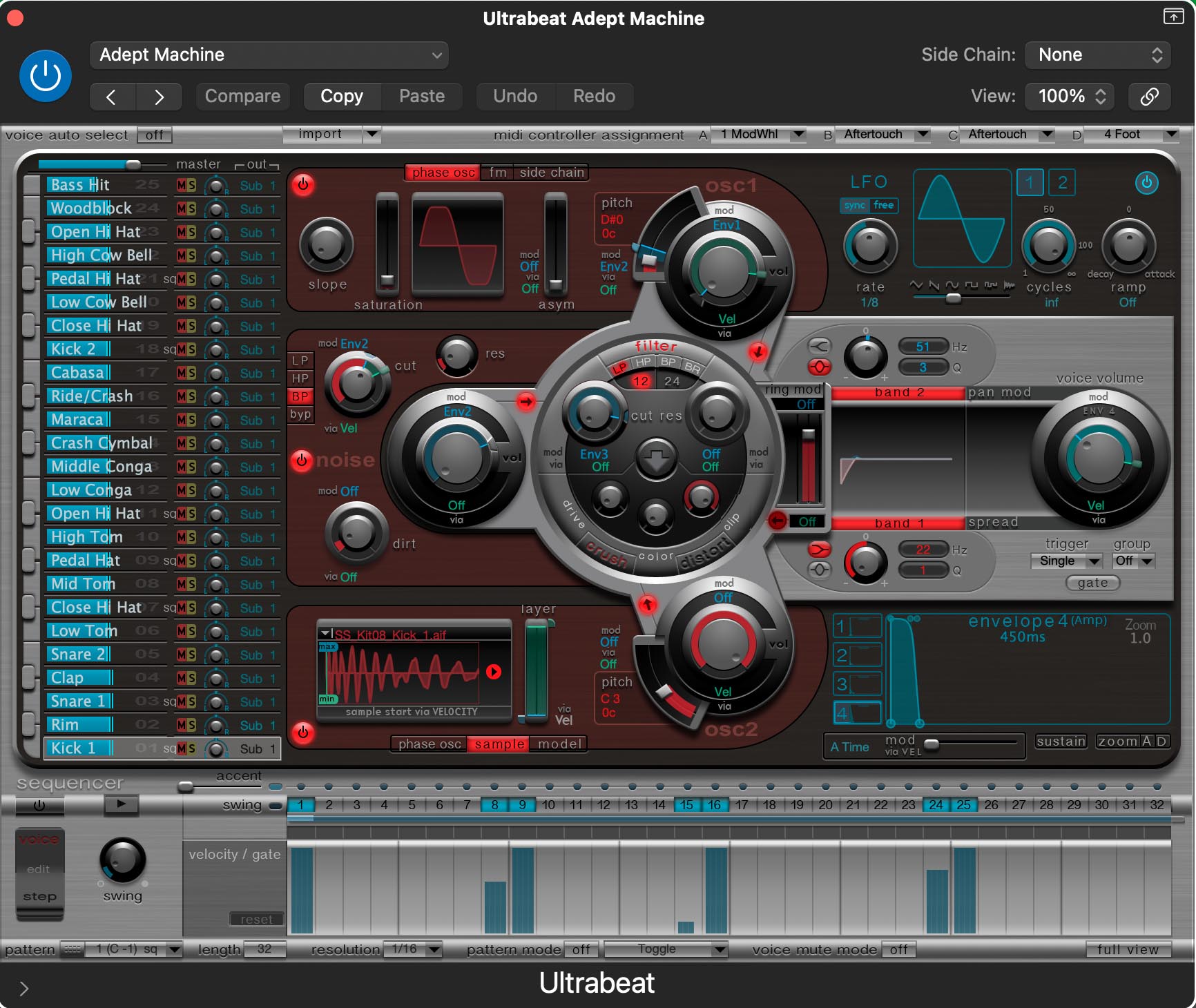Toggle oscillator 2 power button
The height and width of the screenshot is (1008, 1196).
point(302,733)
